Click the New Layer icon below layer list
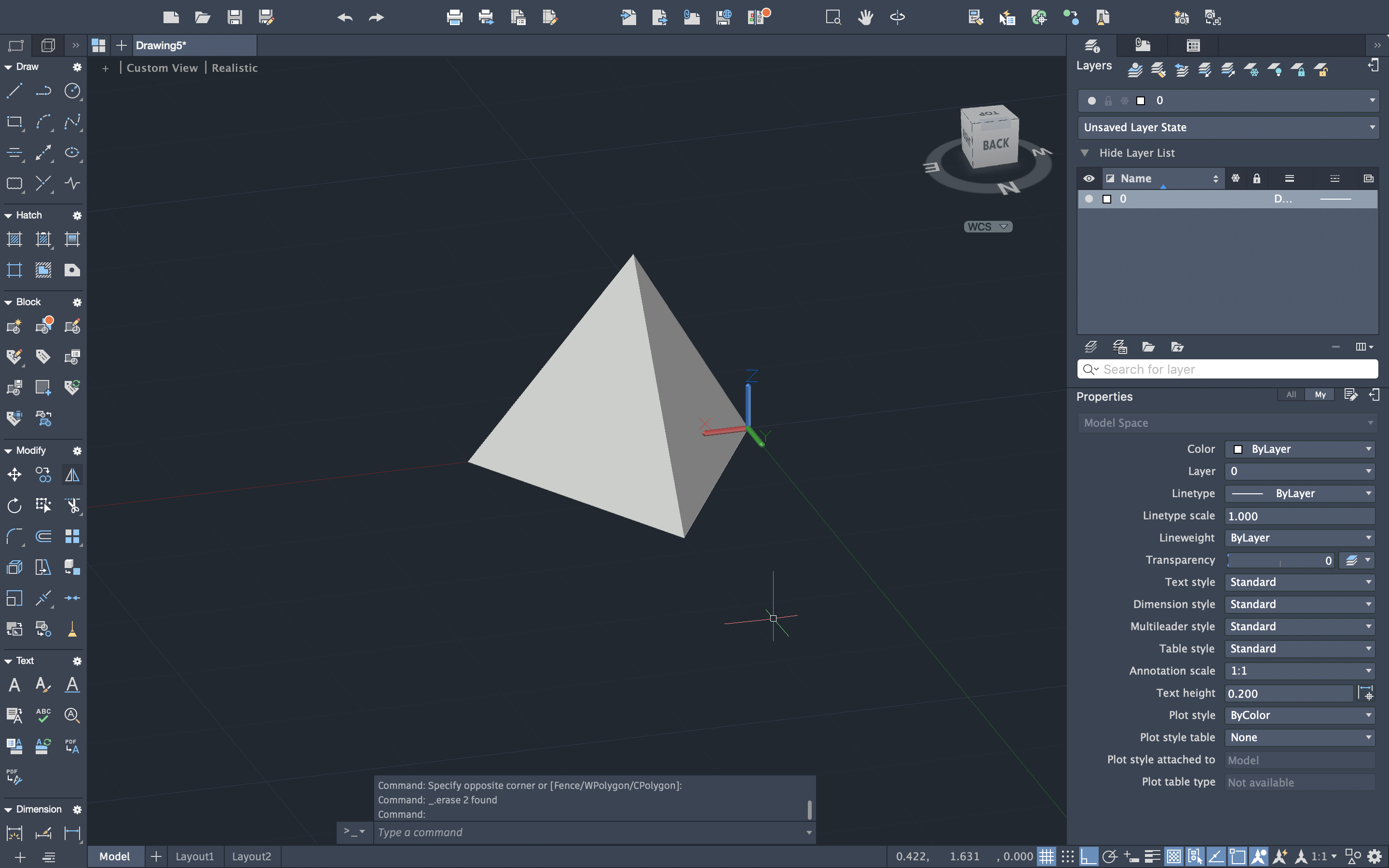Screen dimensions: 1389x868 [x=1090, y=347]
